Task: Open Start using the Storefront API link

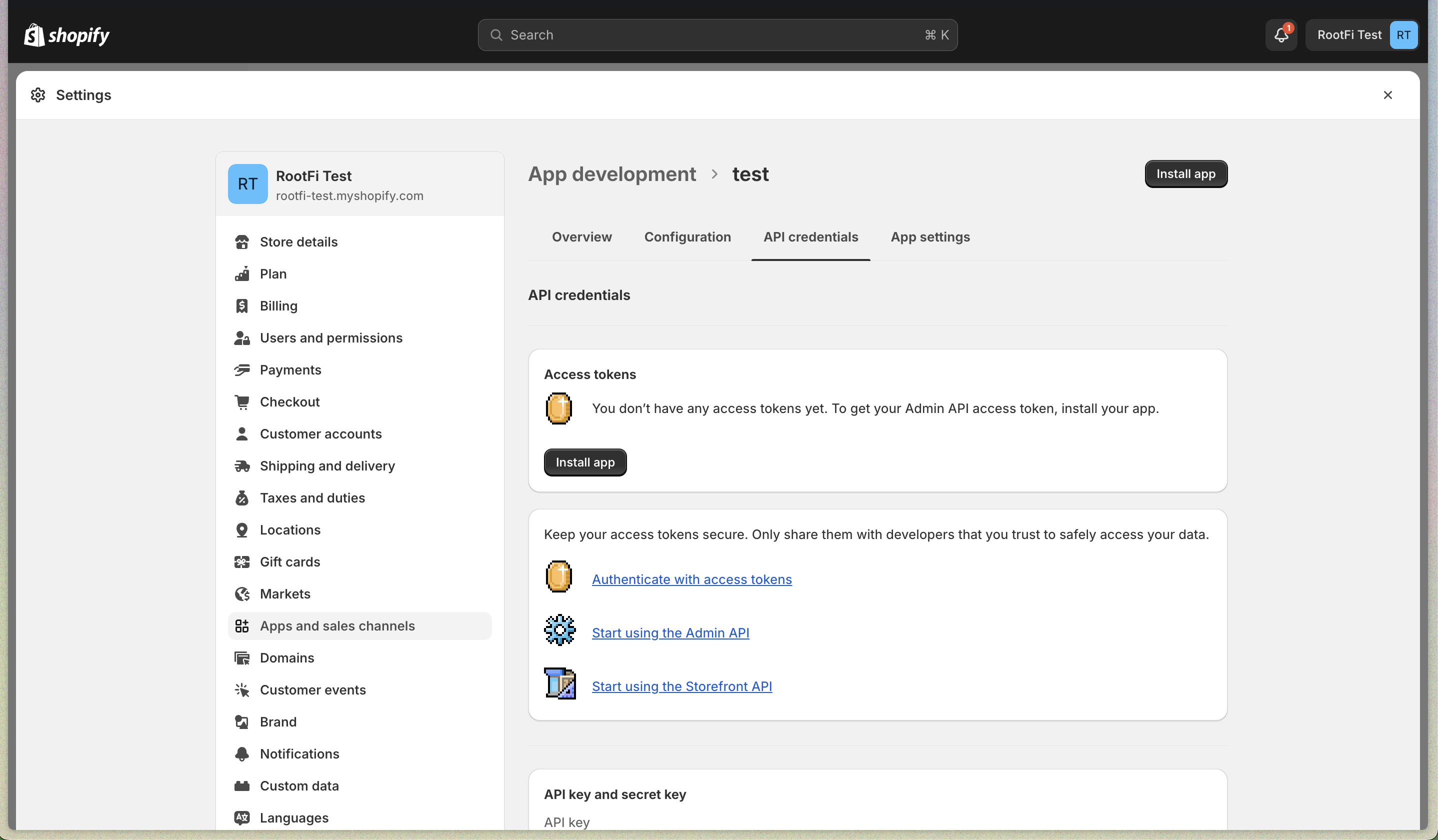Action: [681, 686]
